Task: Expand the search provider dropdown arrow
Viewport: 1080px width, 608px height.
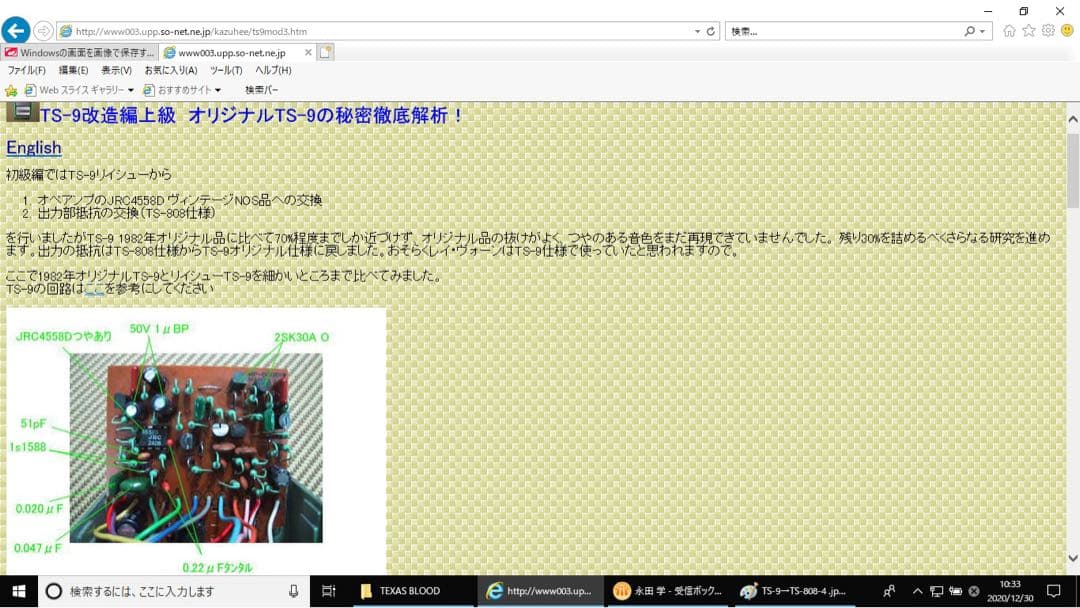Action: point(983,31)
